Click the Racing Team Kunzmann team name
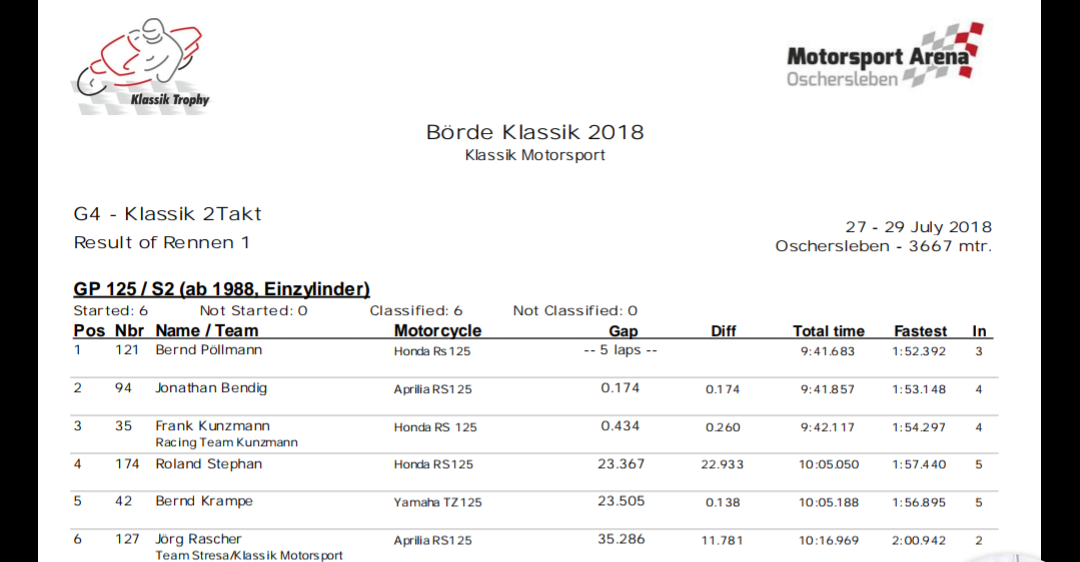This screenshot has width=1080, height=562. pos(226,442)
